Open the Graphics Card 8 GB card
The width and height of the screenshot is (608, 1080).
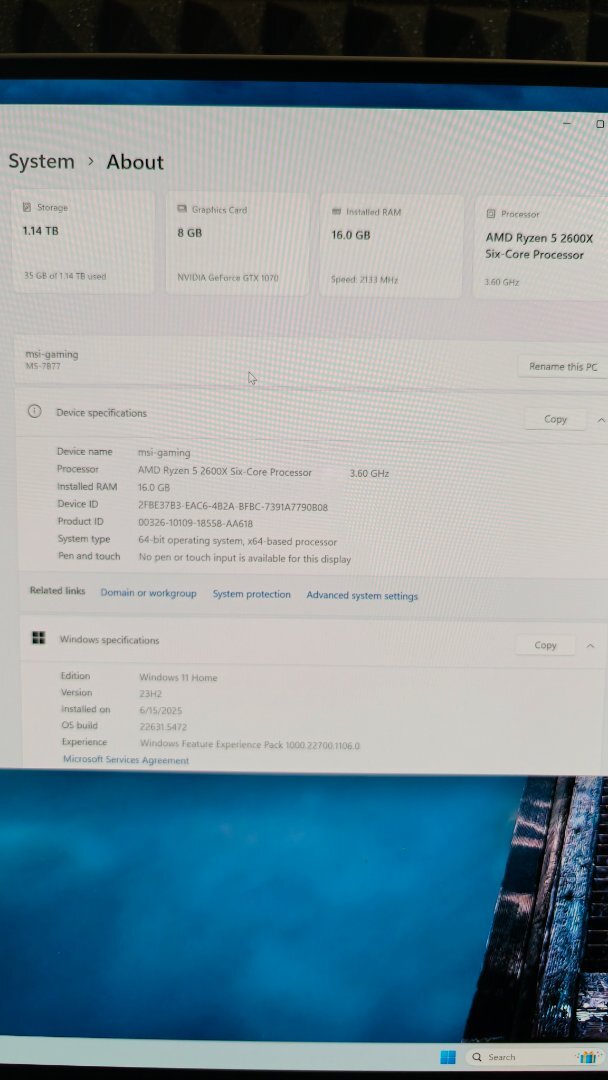tap(238, 245)
